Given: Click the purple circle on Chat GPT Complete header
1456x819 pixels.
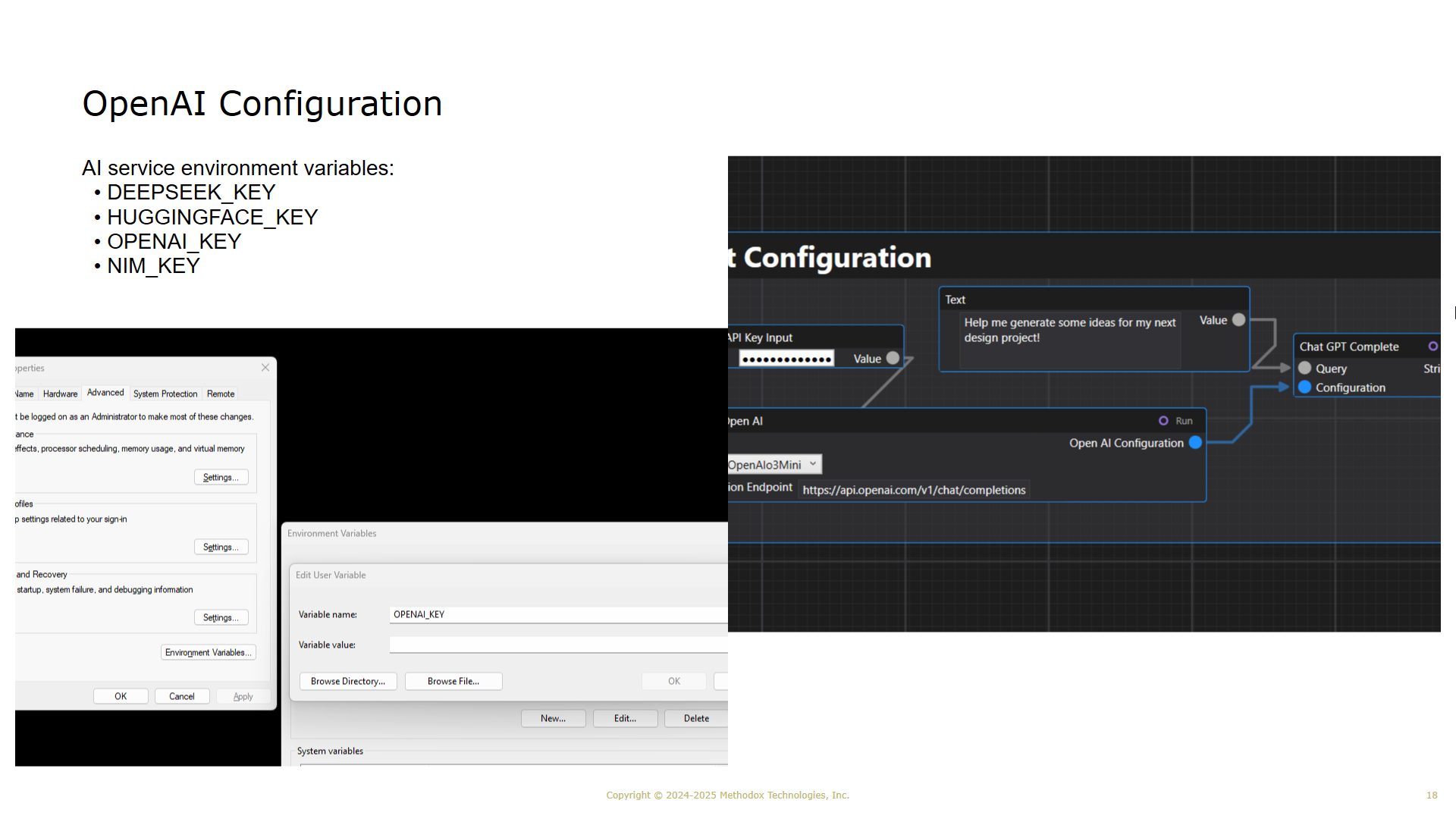Looking at the screenshot, I should click(1432, 347).
